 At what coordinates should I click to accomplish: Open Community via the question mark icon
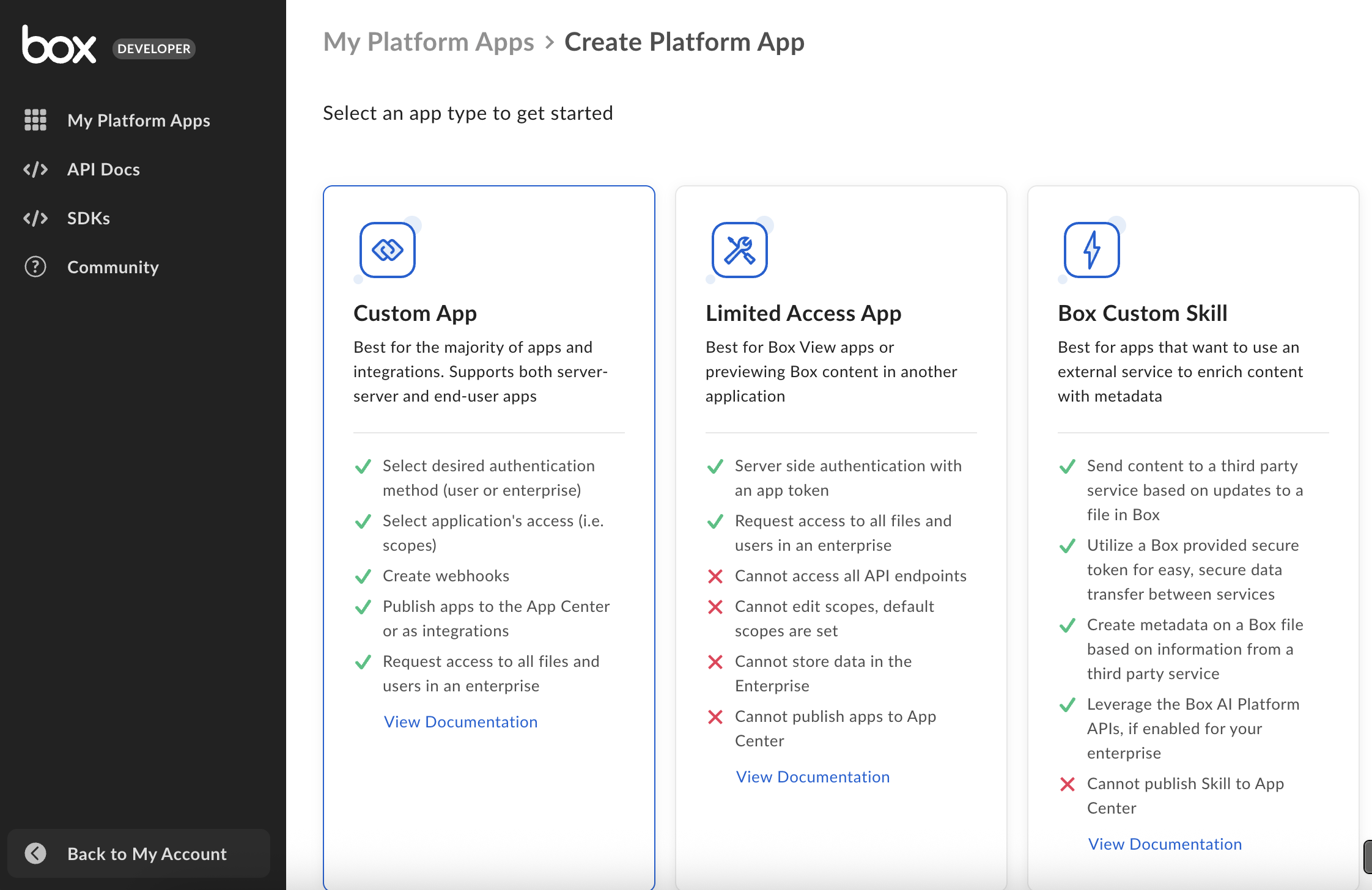(35, 267)
